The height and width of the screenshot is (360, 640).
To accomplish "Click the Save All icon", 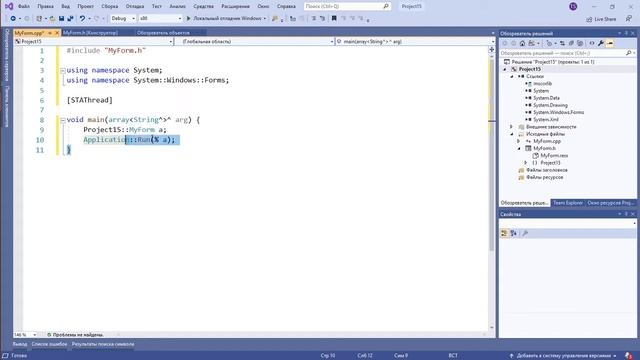I will 70,18.
